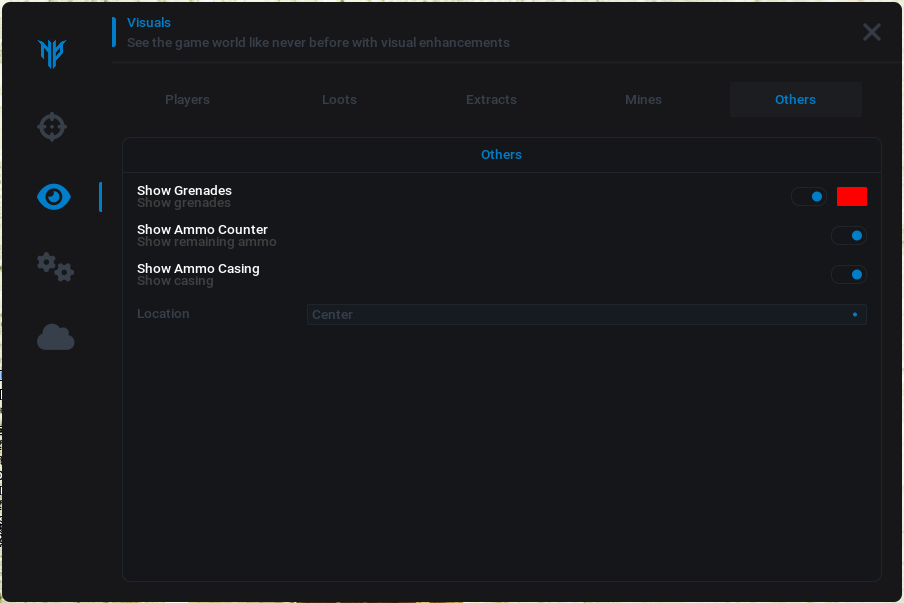Expand the Location dropdown showing Center
This screenshot has width=904, height=603.
(x=585, y=315)
